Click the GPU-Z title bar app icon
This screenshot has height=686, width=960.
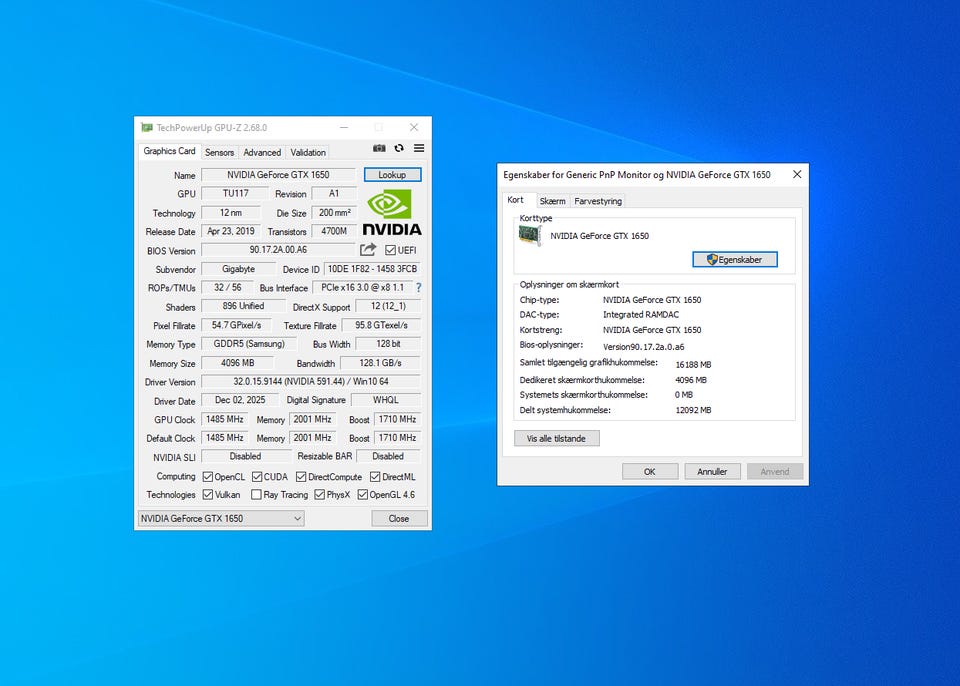[x=146, y=128]
